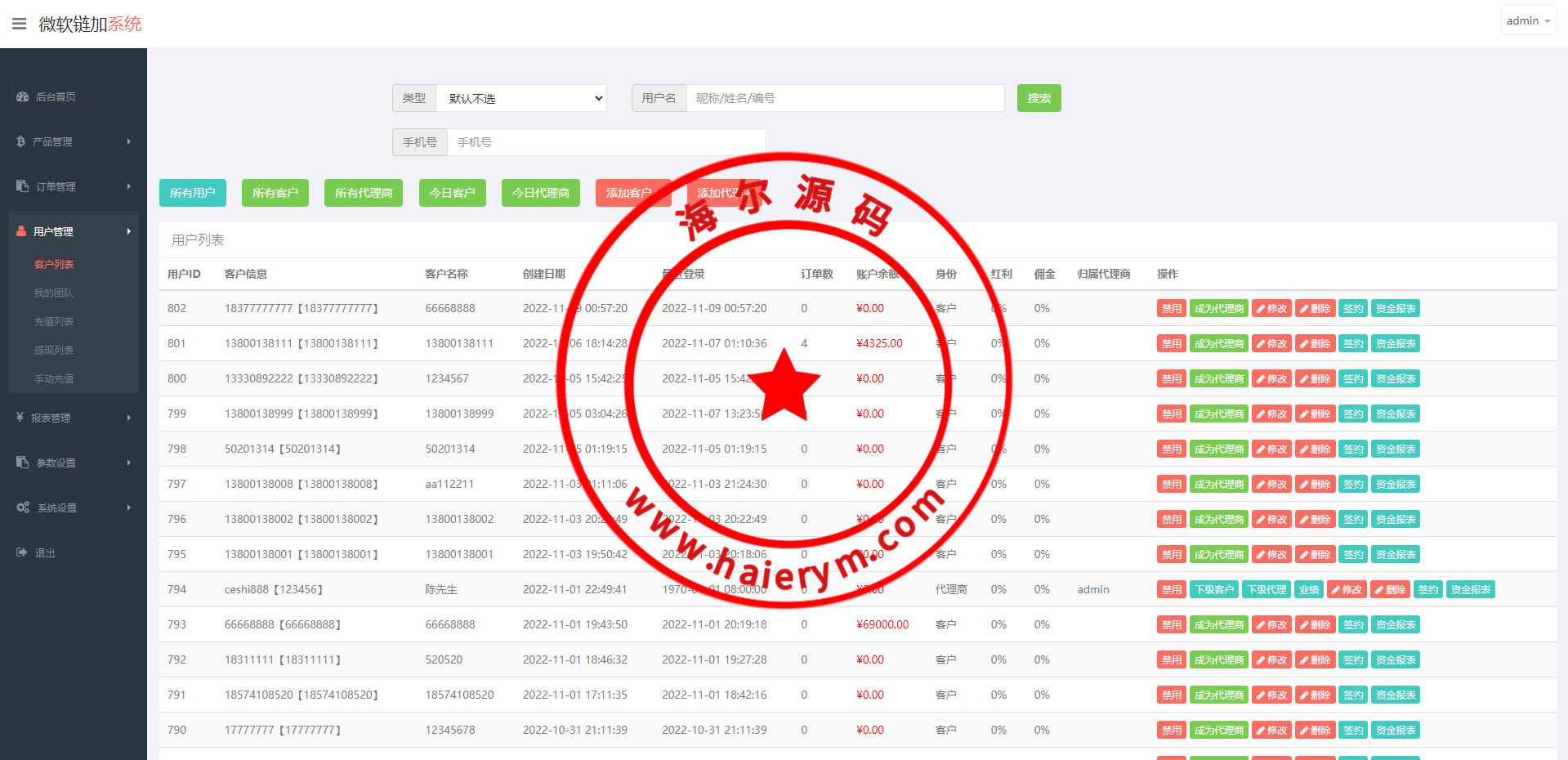
Task: Click the 产品管理 bitcoin icon
Action: [21, 141]
